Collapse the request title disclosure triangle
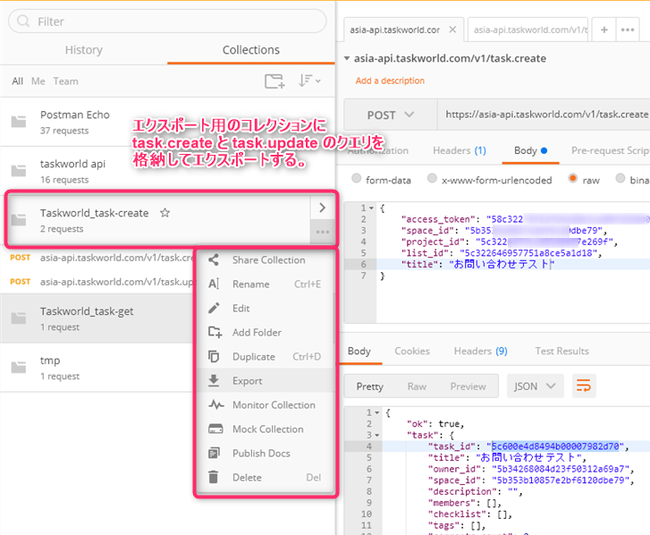 coord(347,58)
